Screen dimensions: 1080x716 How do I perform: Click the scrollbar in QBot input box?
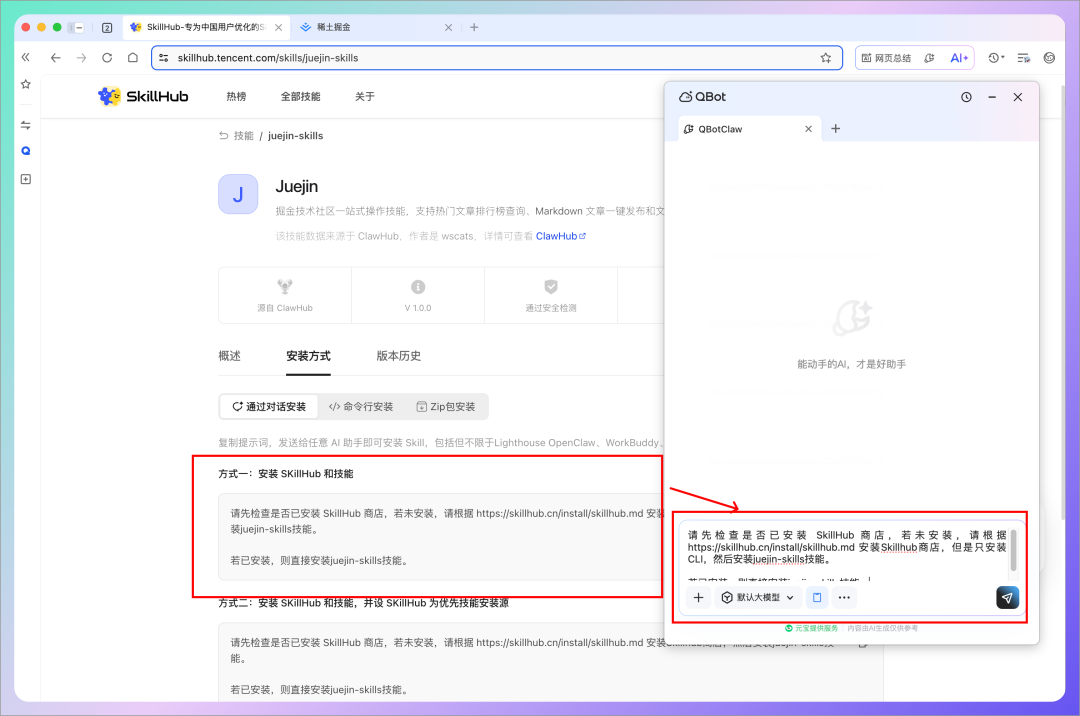[1014, 550]
